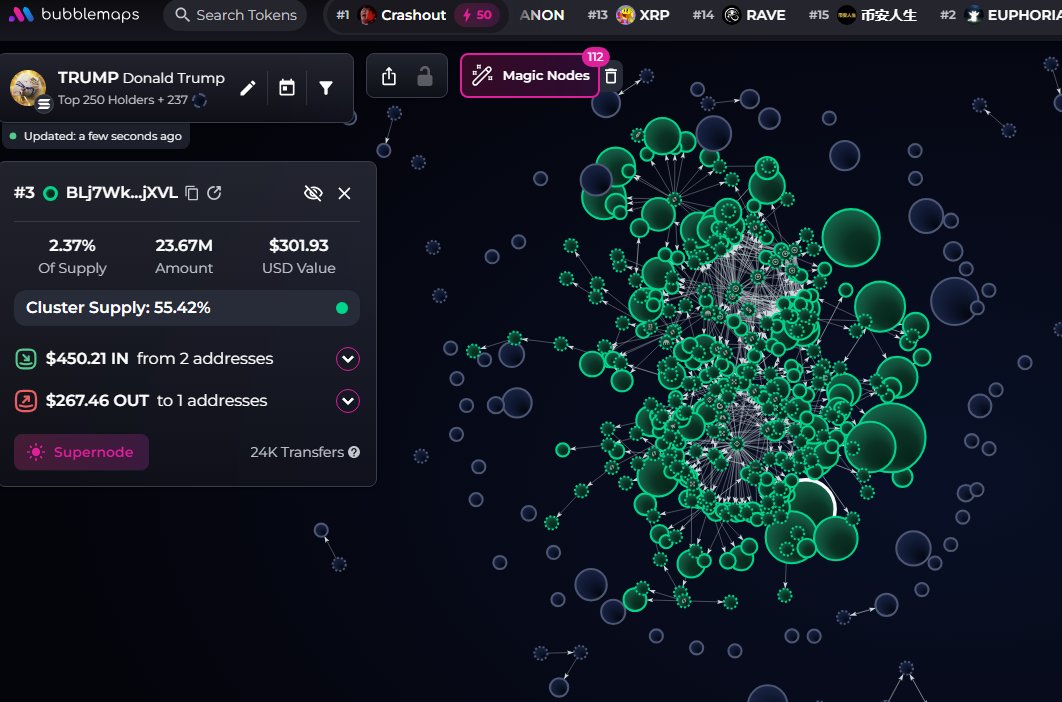Screen dimensions: 1062x702
Task: Expand the $450.21 IN addresses list
Action: tap(348, 359)
